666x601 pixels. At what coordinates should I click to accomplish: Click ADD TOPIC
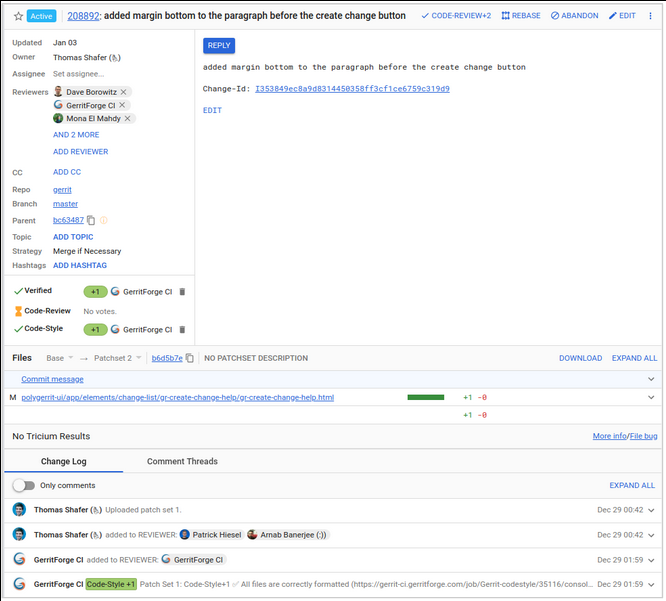(73, 237)
